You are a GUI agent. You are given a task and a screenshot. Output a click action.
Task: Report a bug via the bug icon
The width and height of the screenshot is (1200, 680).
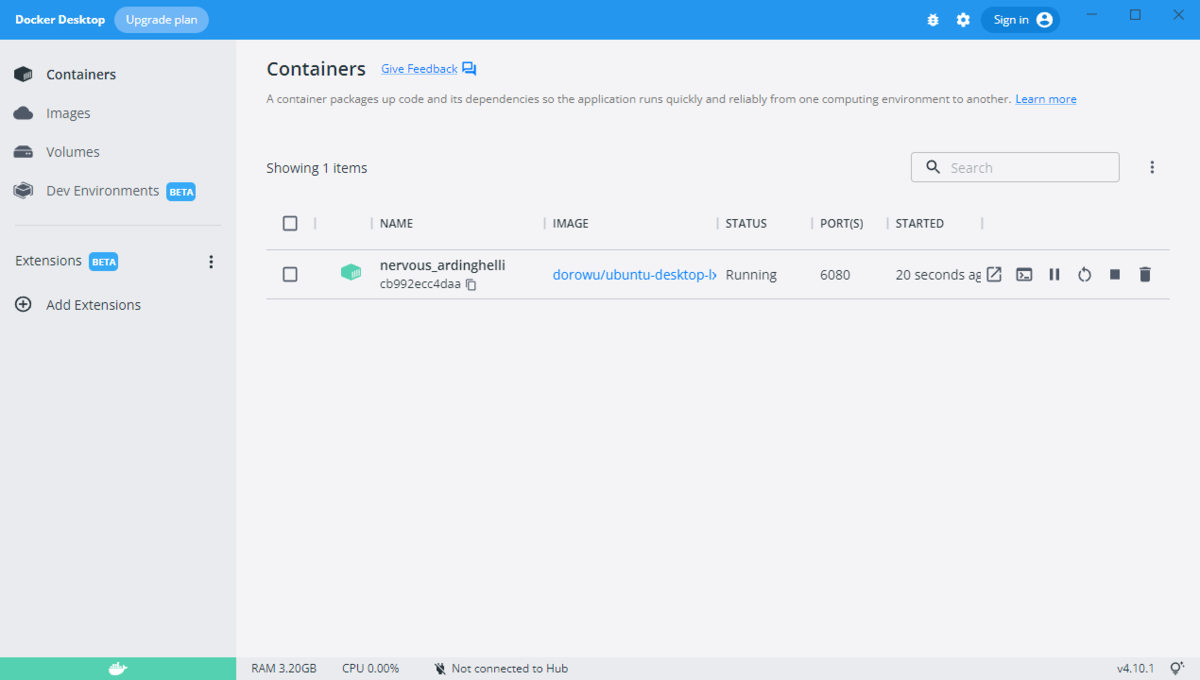pos(932,19)
